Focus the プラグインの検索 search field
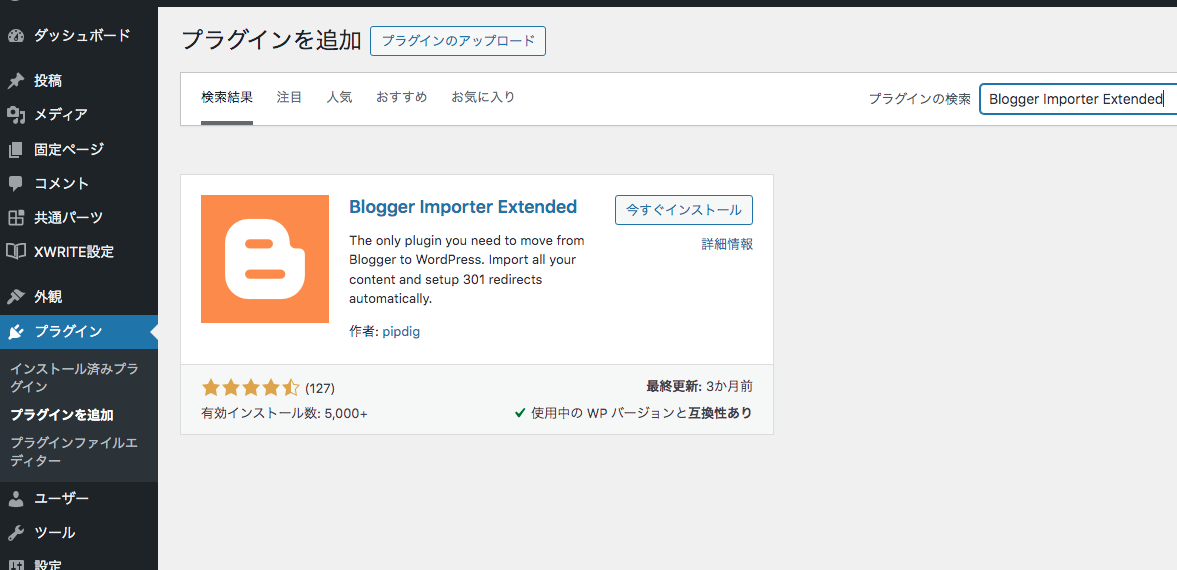 click(1078, 98)
